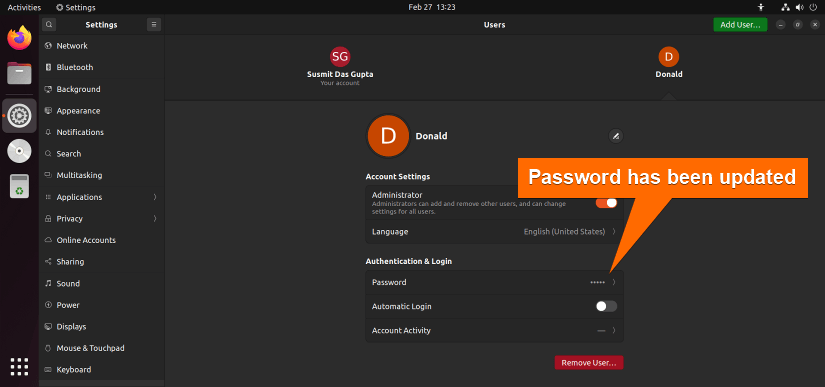Screen dimensions: 825x387
Task: Click the power icon in top bar
Action: [813, 7]
